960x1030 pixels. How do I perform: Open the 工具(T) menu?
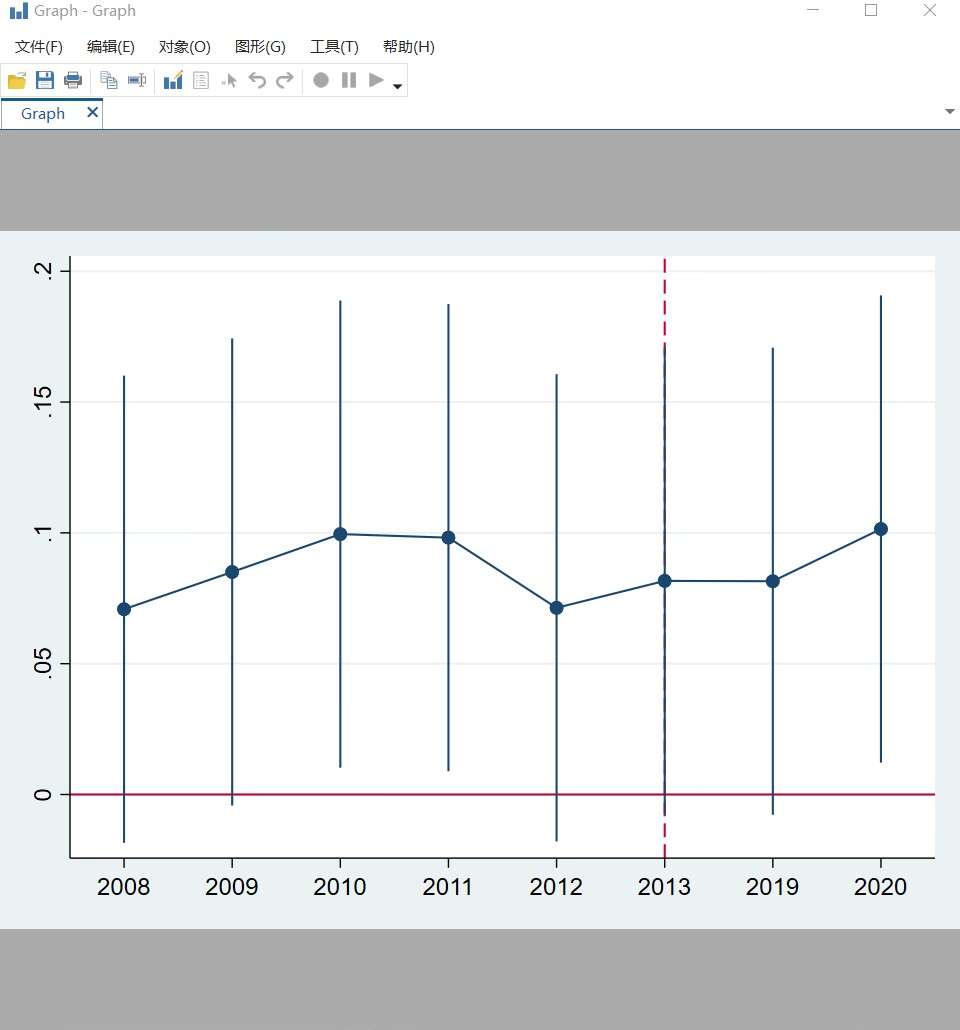point(334,47)
